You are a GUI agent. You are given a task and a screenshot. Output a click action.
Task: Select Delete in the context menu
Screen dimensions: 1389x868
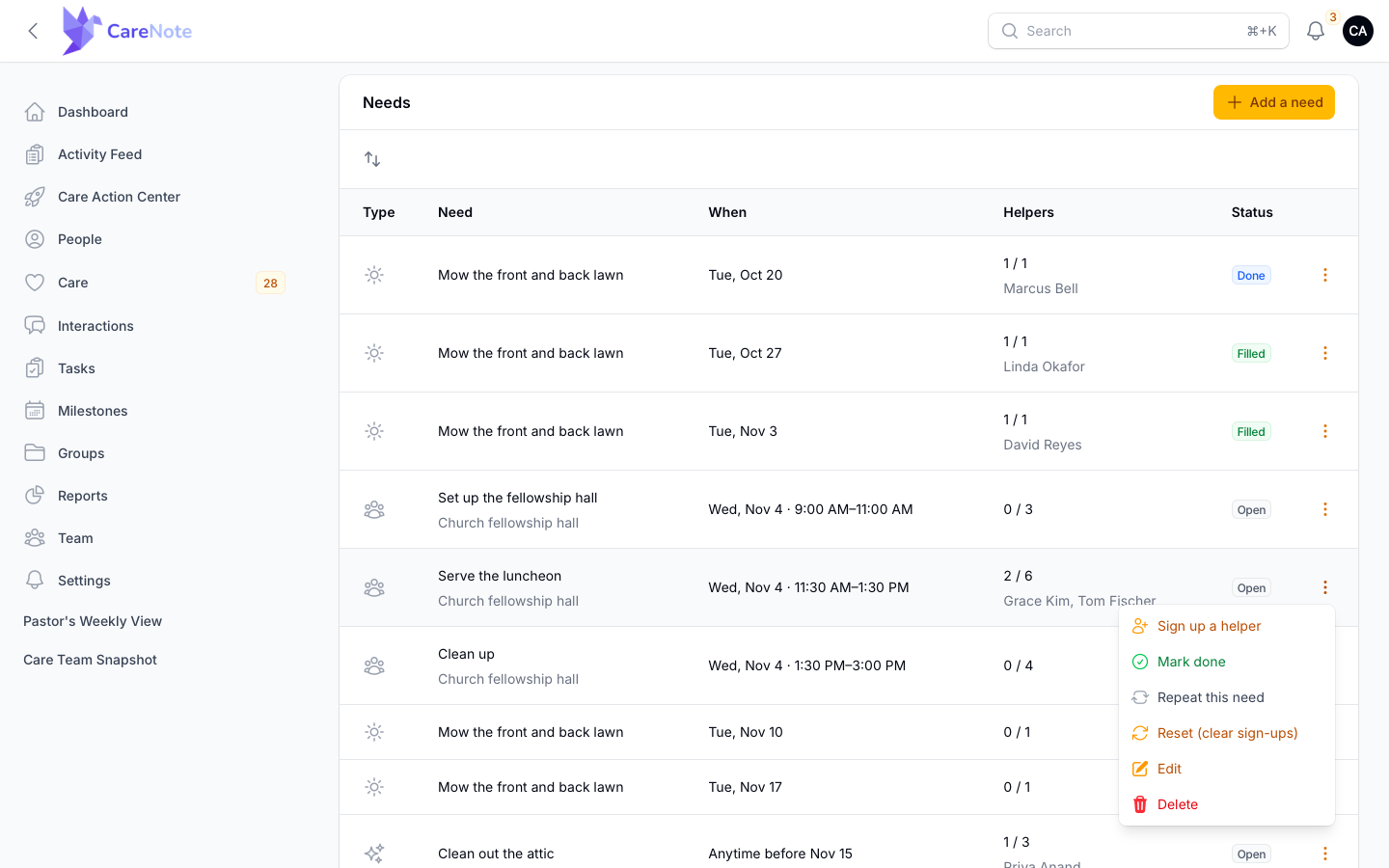(x=1227, y=804)
